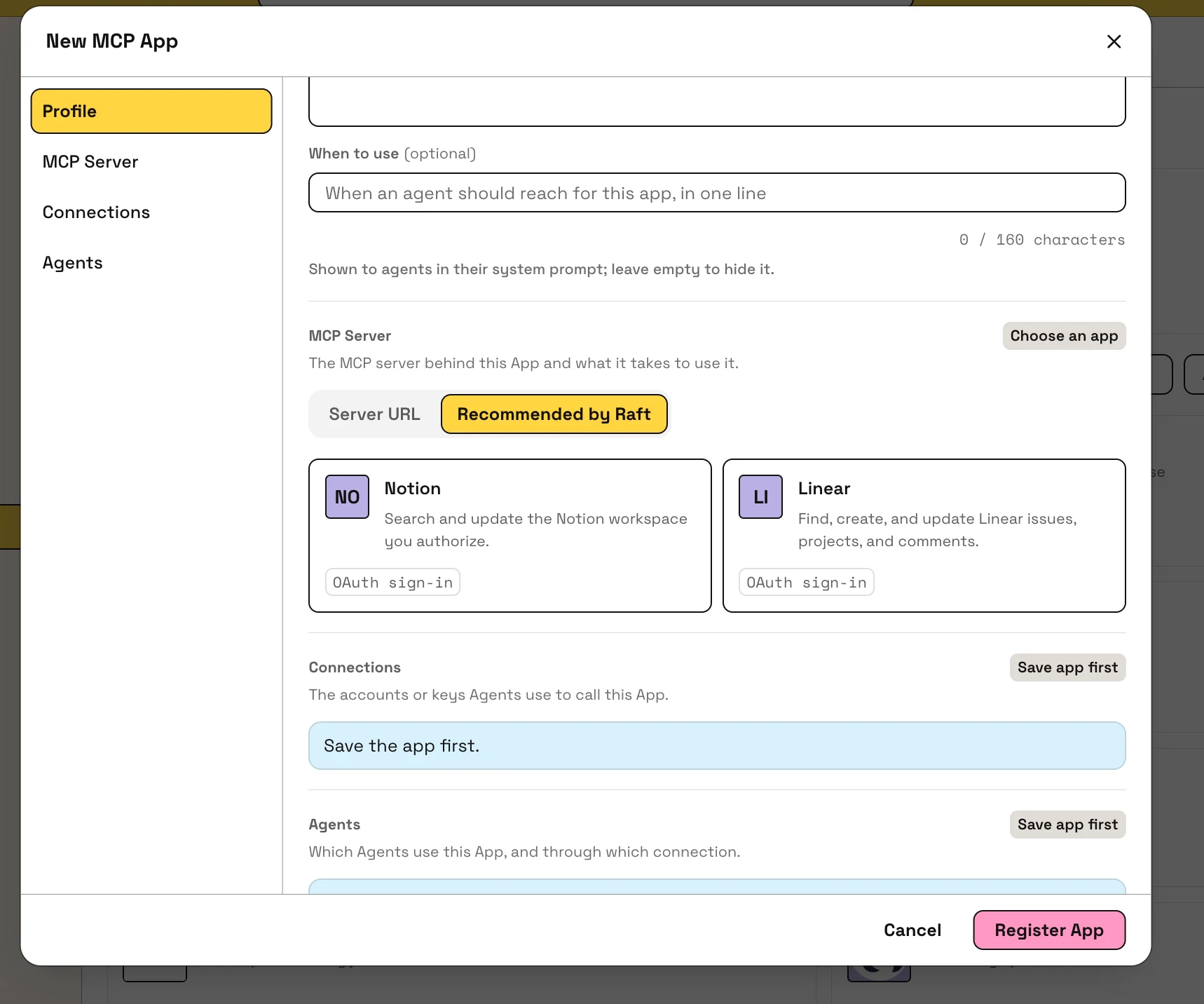
Task: Select the Notion title in card
Action: pyautogui.click(x=413, y=488)
